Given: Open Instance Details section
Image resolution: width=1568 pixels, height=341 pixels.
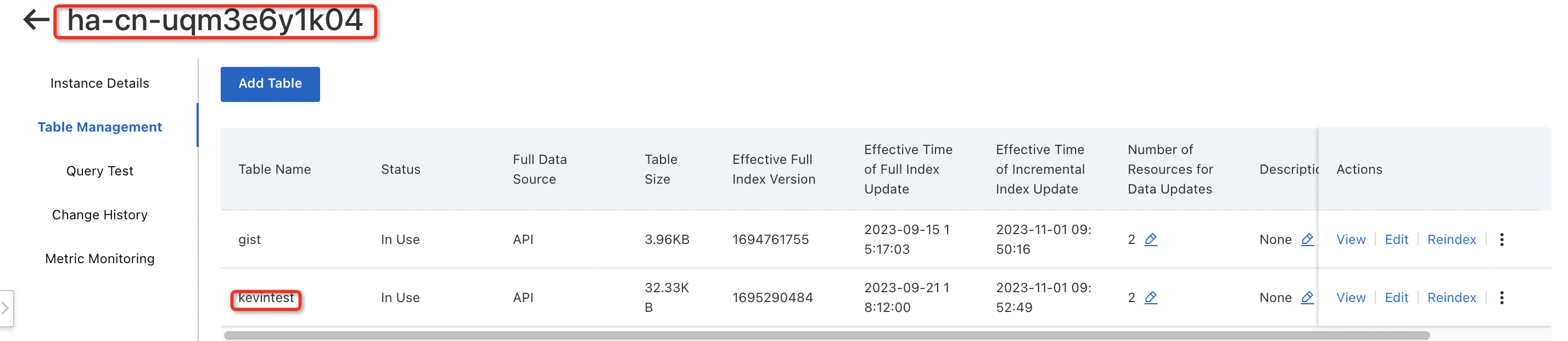Looking at the screenshot, I should [x=100, y=83].
